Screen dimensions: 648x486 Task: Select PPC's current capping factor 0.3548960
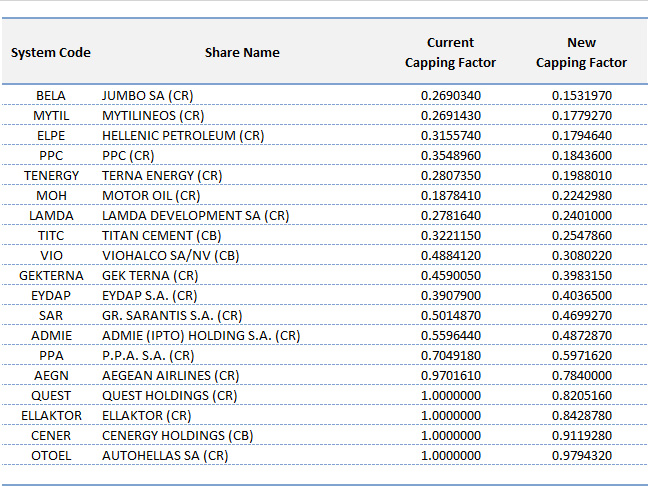pos(450,156)
